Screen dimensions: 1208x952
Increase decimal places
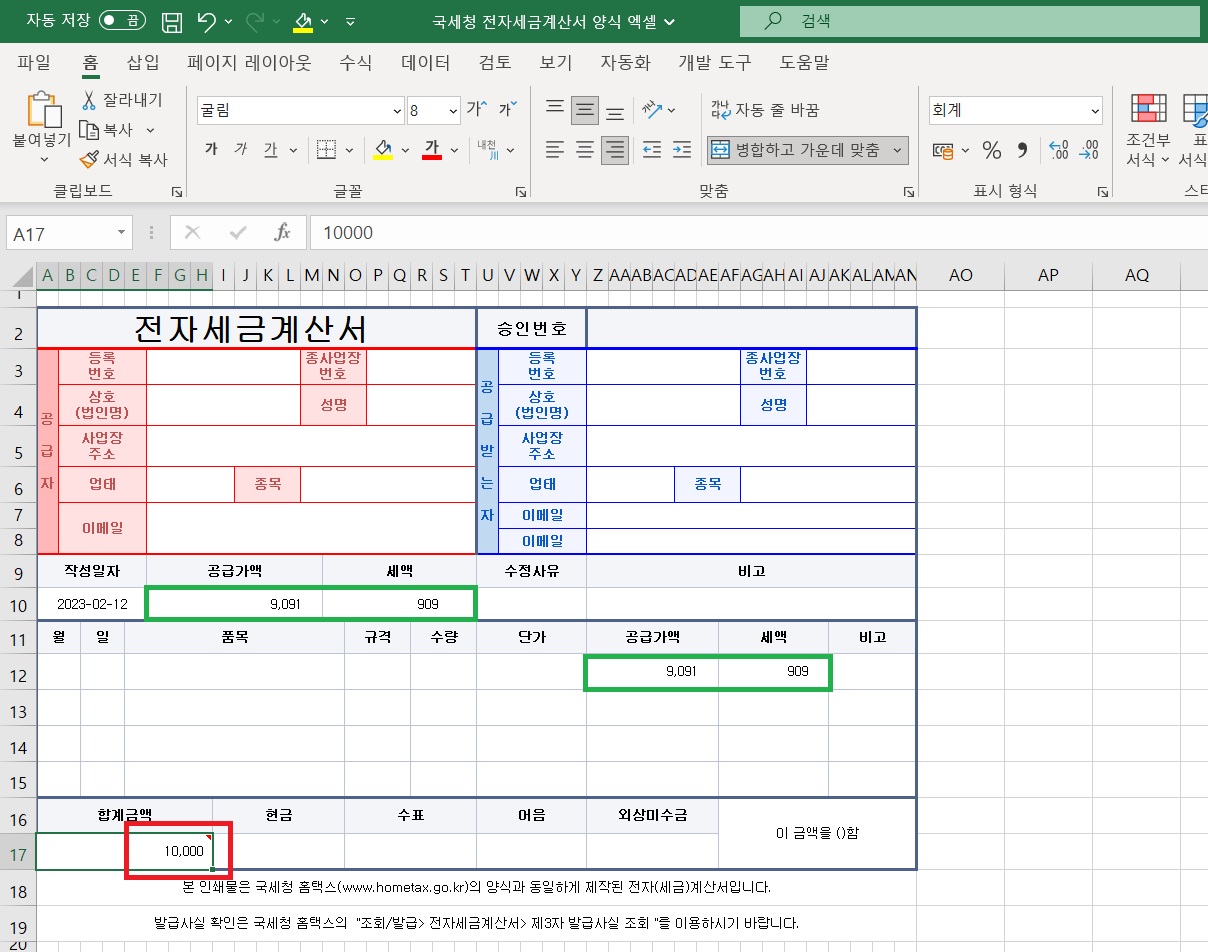1060,150
